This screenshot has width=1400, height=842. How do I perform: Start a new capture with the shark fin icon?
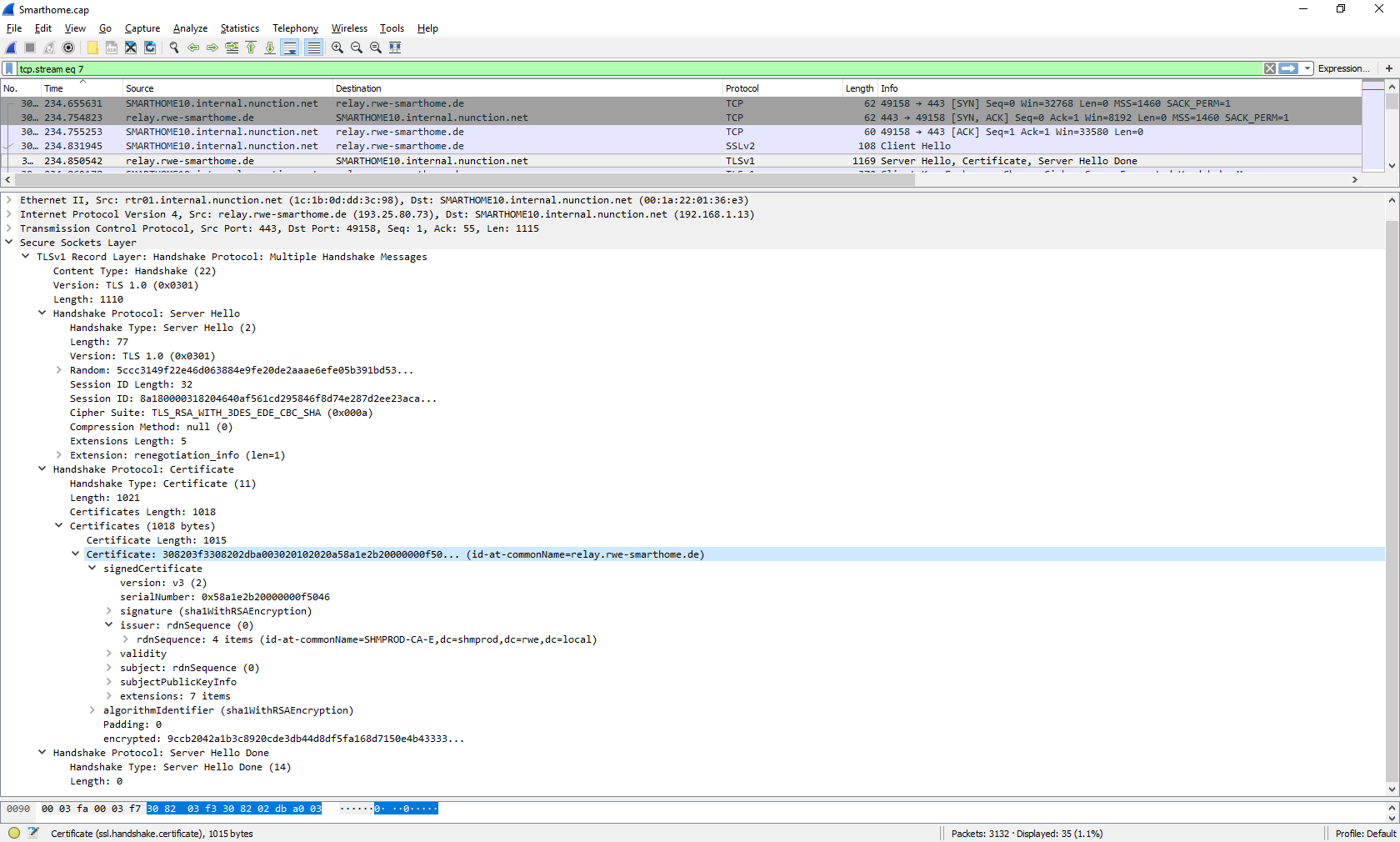11,48
